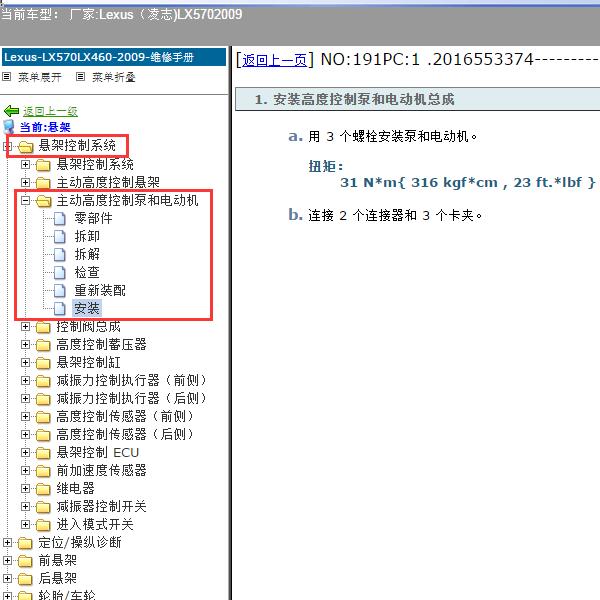The width and height of the screenshot is (600, 600).
Task: Click the folder icon of 后悬架
Action: 25,579
